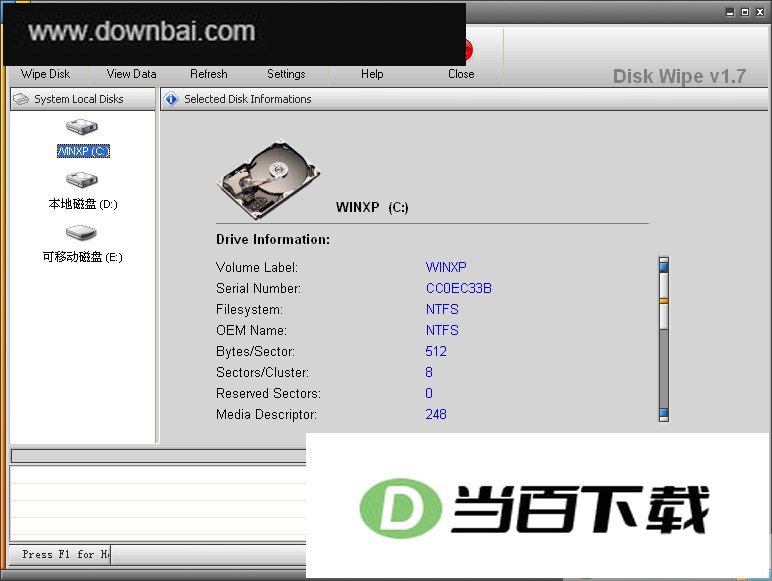Screen dimensions: 772x581
Task: Click the Bytes/Sector value 512
Action: [x=436, y=351]
